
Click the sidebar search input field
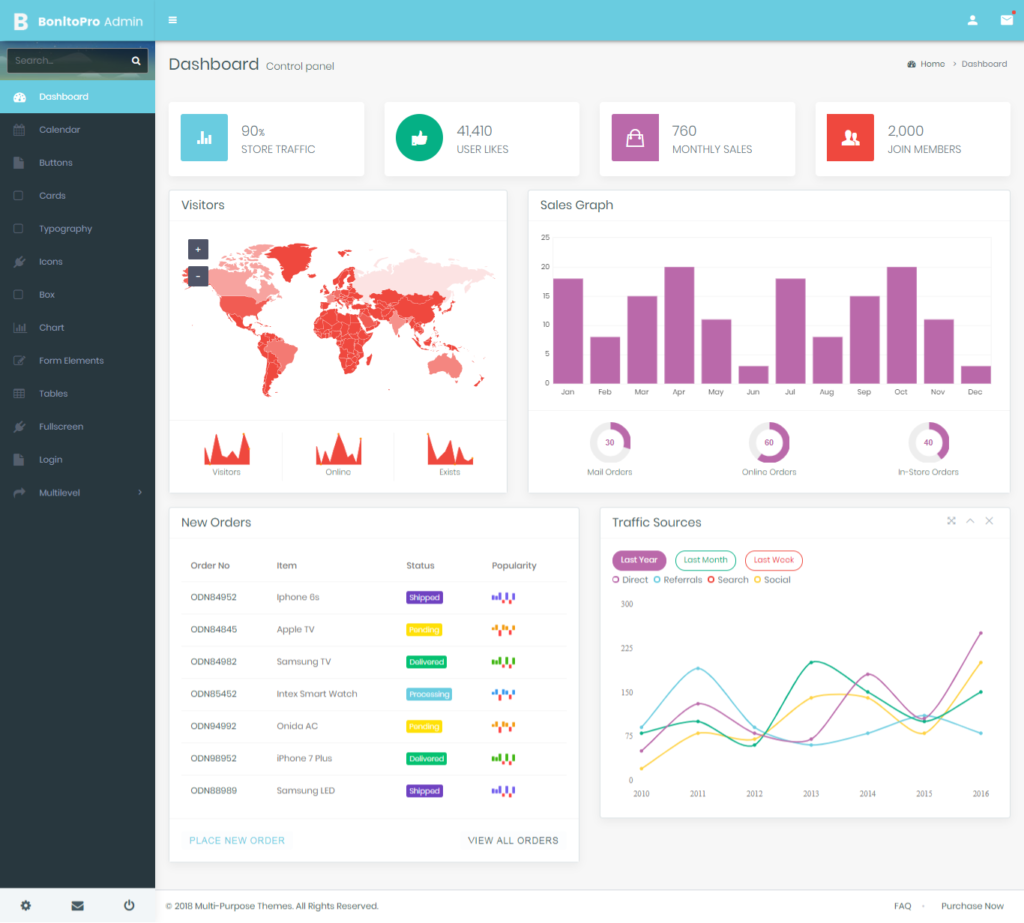coord(60,60)
